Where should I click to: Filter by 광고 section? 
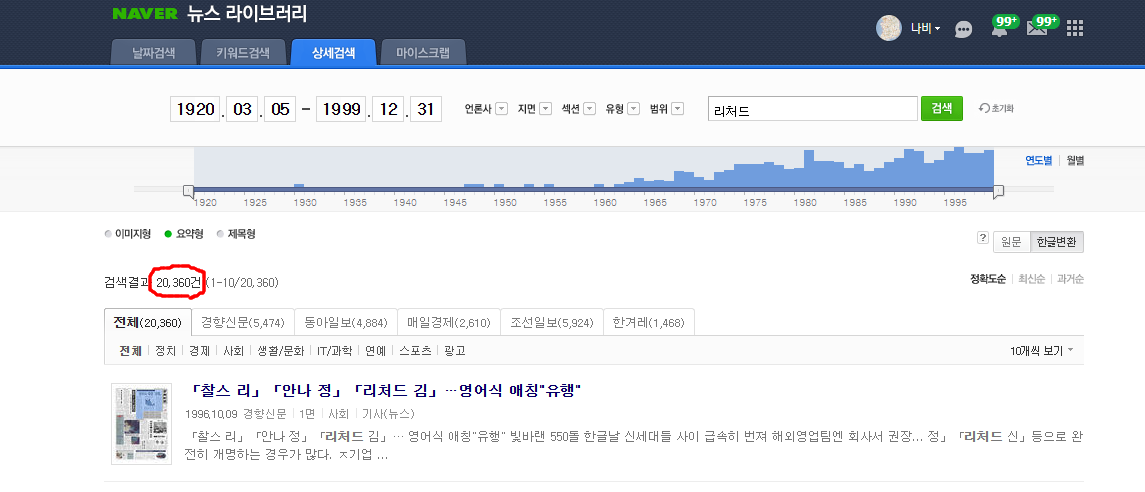tap(455, 351)
